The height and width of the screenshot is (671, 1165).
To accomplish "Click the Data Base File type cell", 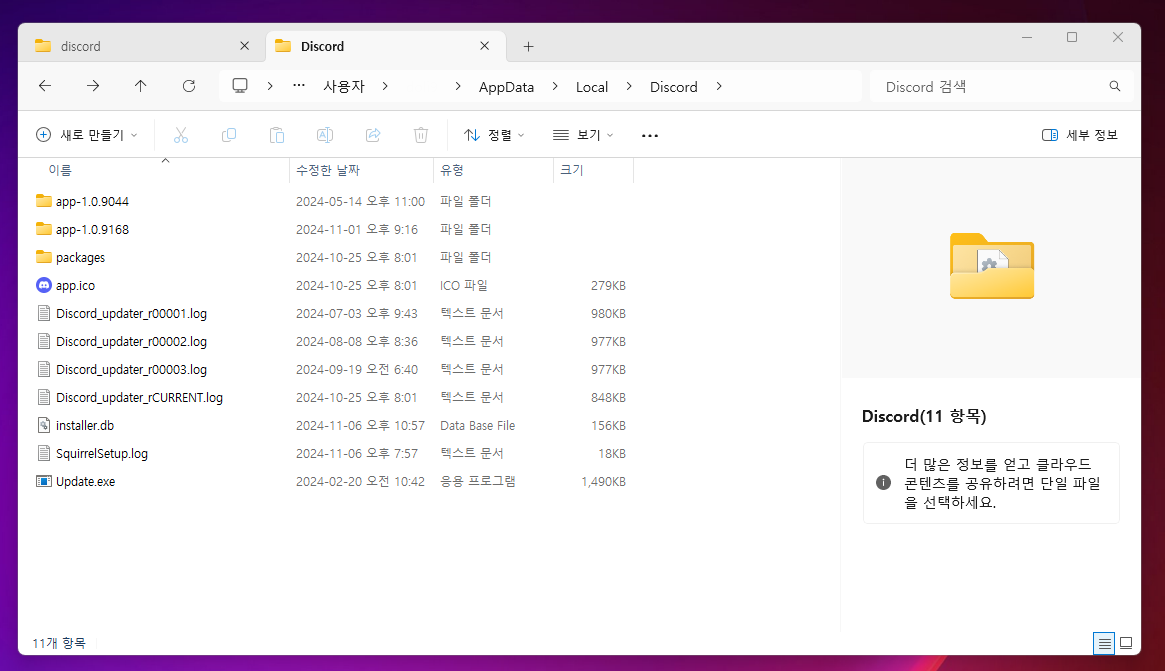I will 477,425.
